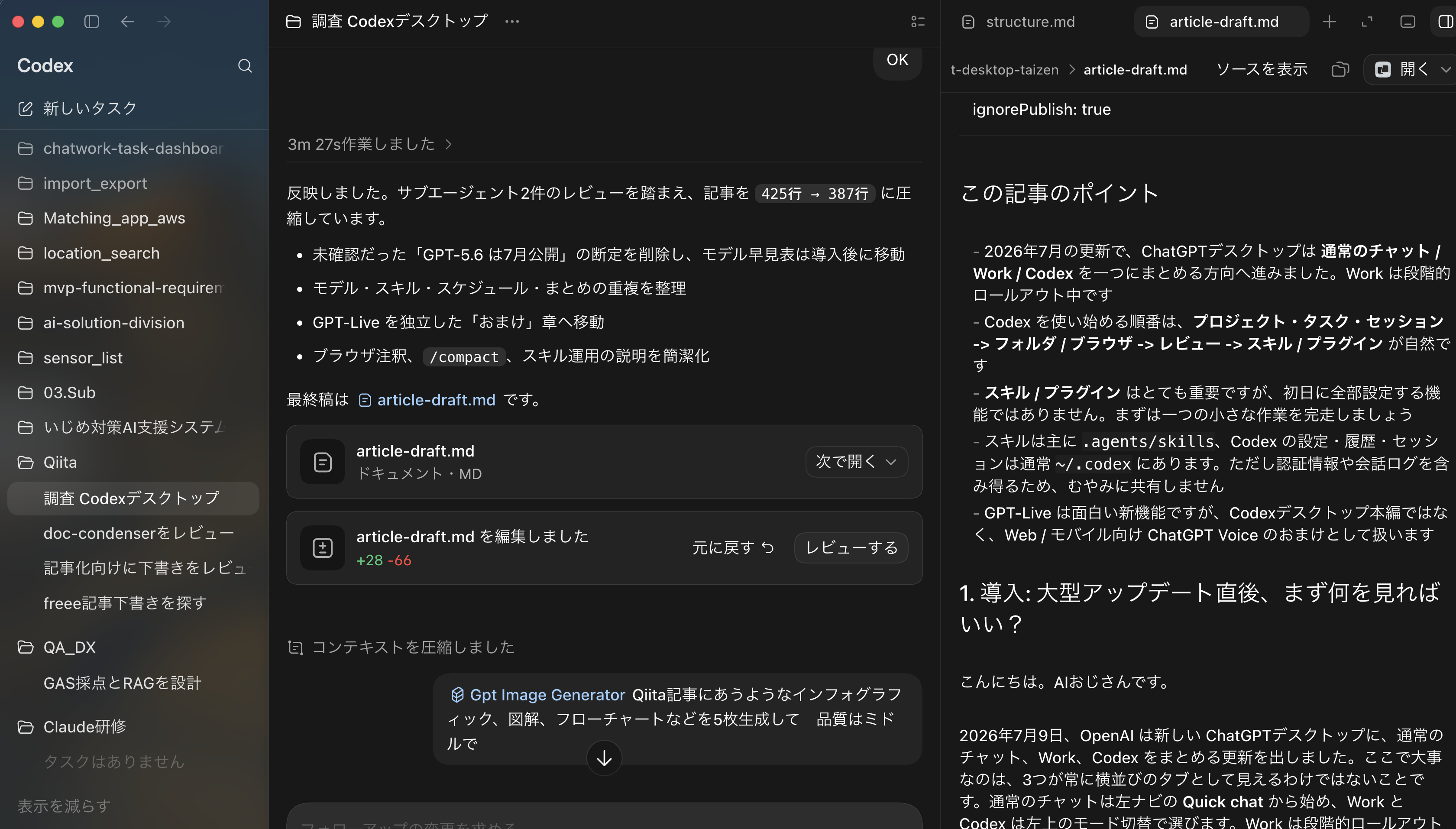Click the /compact code badge
Image resolution: width=1456 pixels, height=829 pixels.
coord(464,357)
